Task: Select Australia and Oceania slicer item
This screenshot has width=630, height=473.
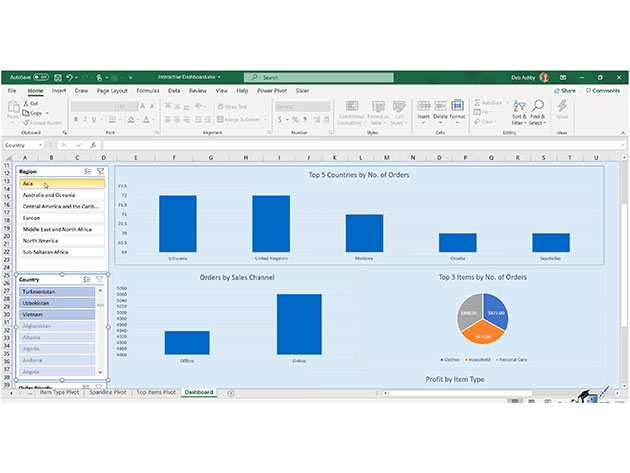Action: tap(62, 195)
